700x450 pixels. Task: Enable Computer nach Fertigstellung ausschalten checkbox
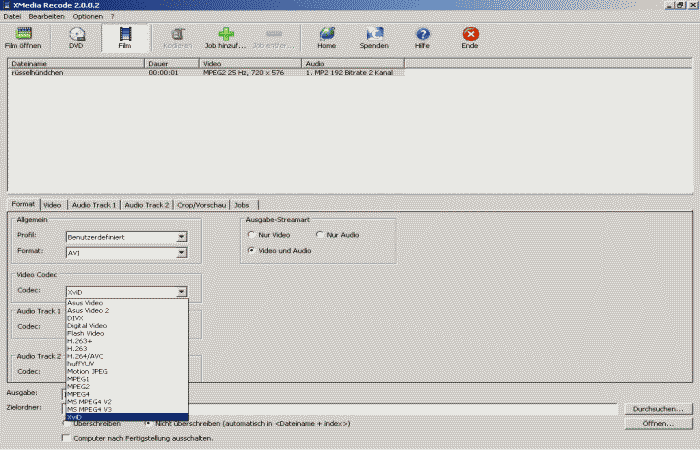coord(67,437)
